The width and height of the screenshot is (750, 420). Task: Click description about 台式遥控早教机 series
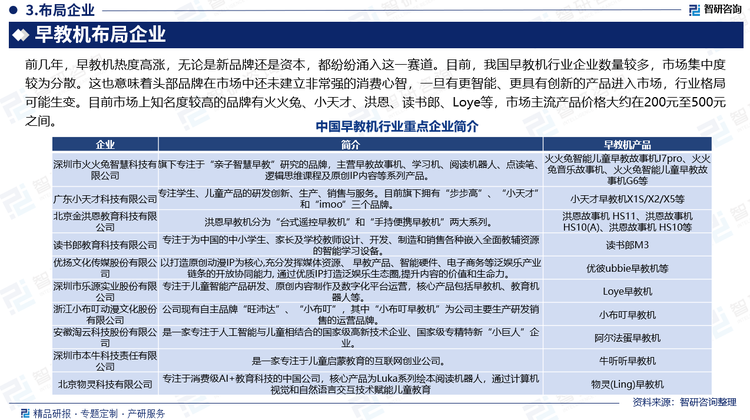[x=351, y=221]
